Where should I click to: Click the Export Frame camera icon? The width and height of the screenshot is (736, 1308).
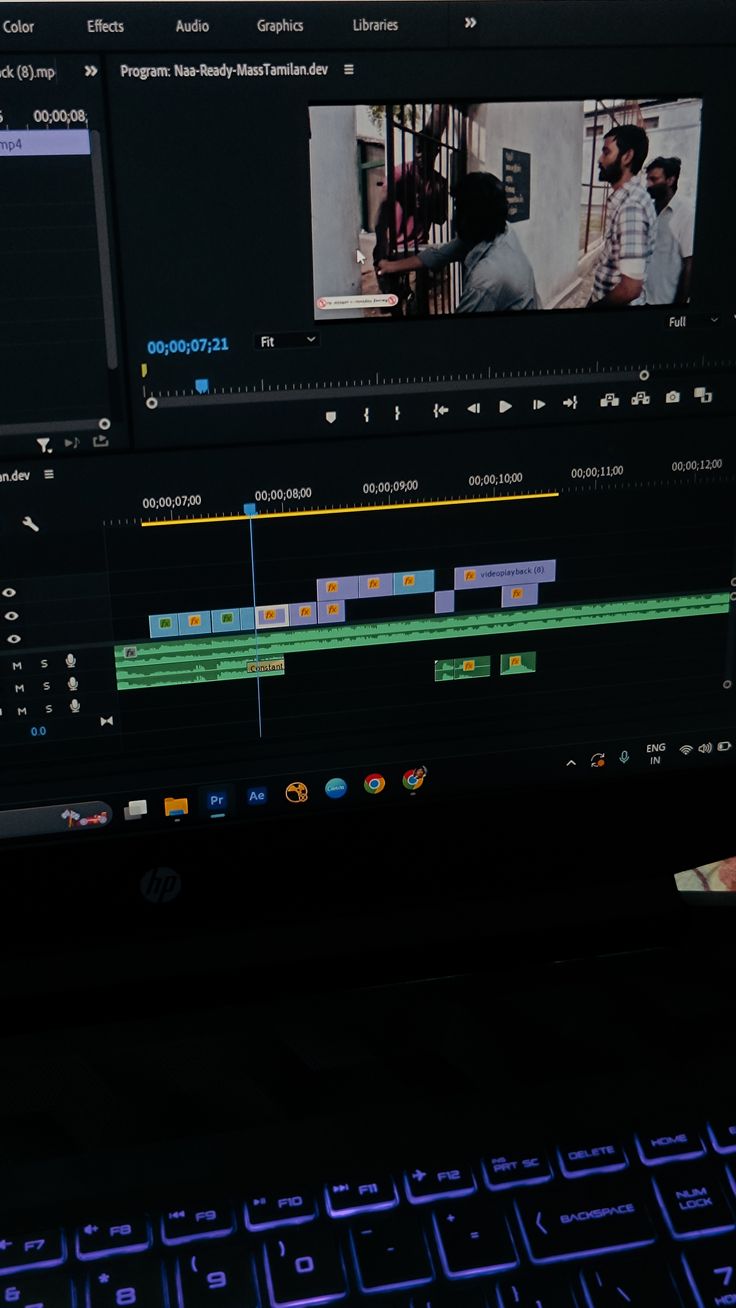[672, 397]
